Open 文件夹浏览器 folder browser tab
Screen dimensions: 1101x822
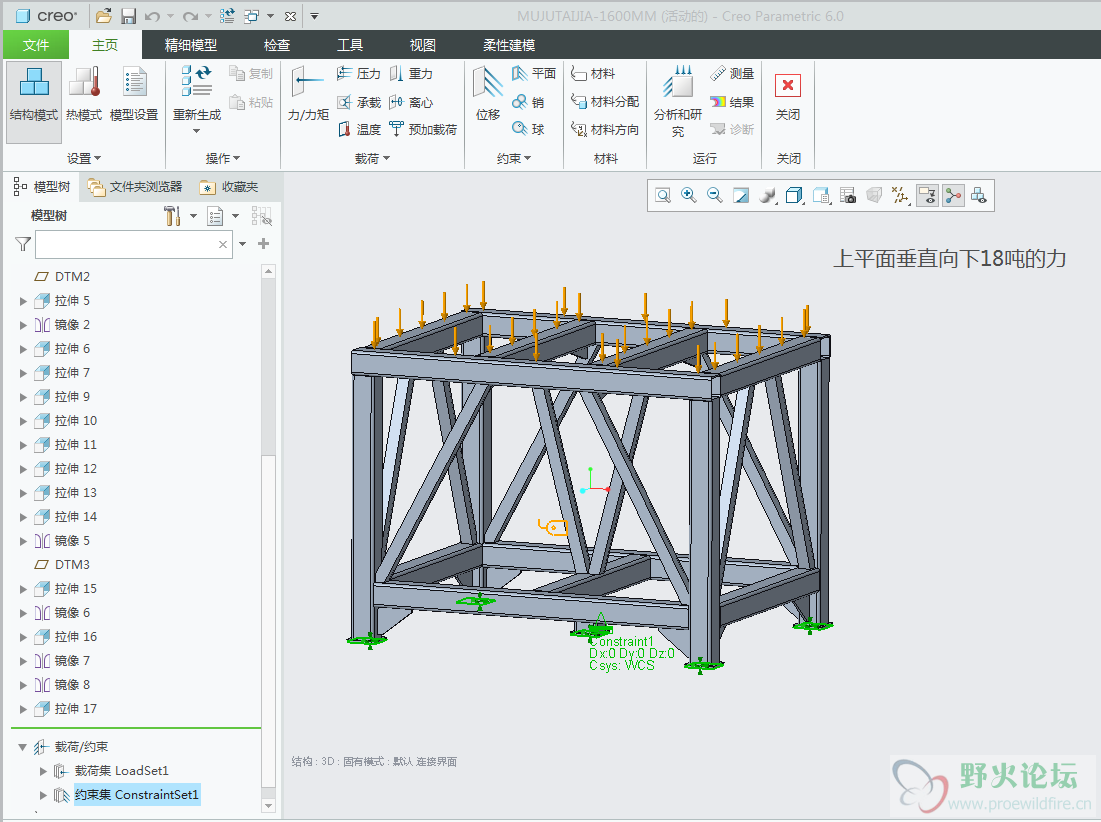[x=135, y=187]
